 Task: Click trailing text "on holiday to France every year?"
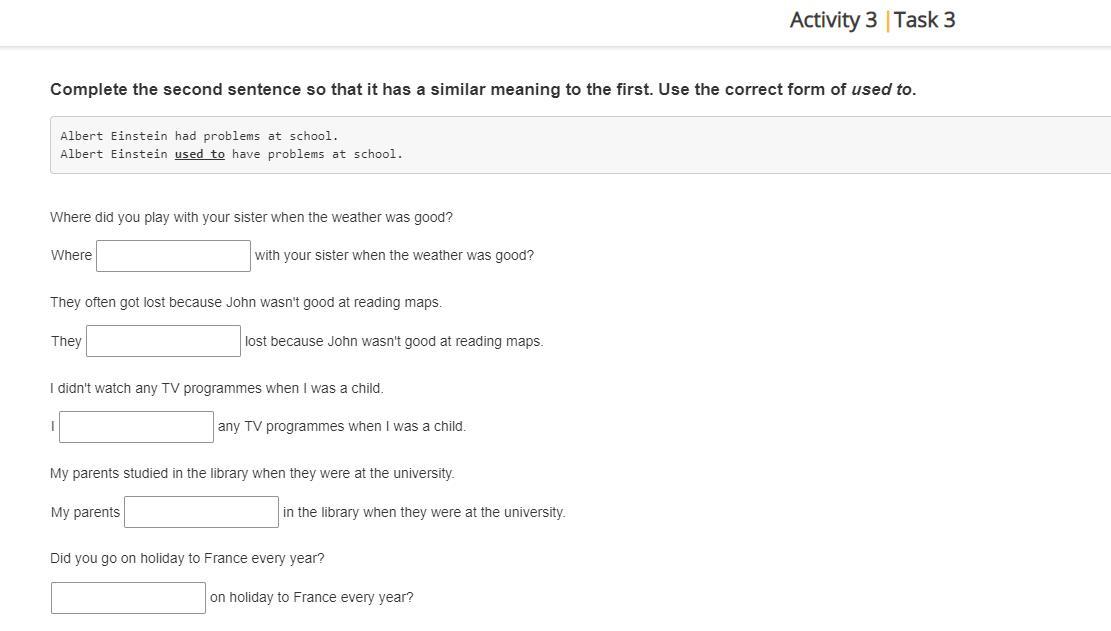tap(312, 597)
